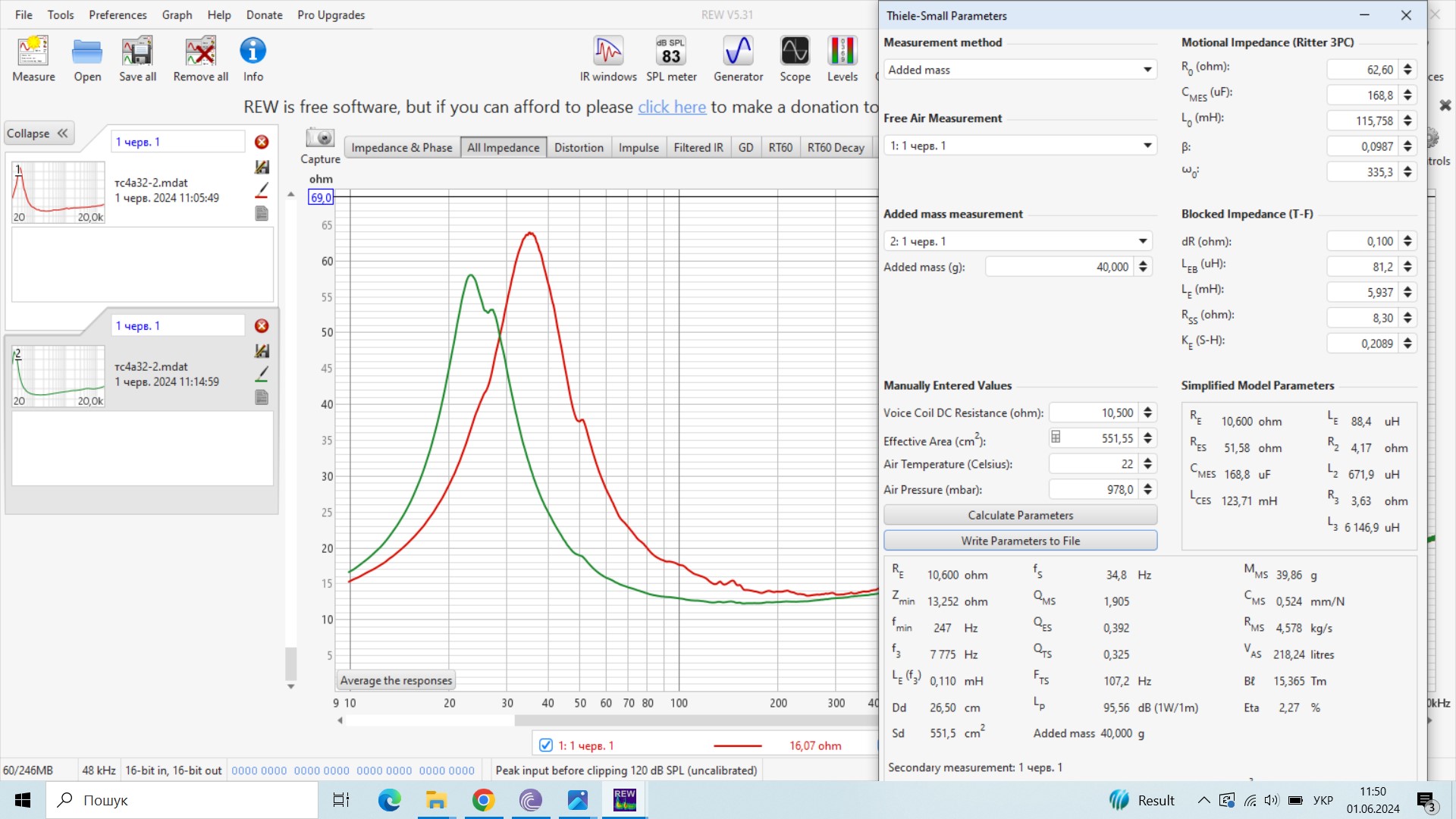Switch to Distortion tab
This screenshot has width=1456, height=819.
coord(579,147)
